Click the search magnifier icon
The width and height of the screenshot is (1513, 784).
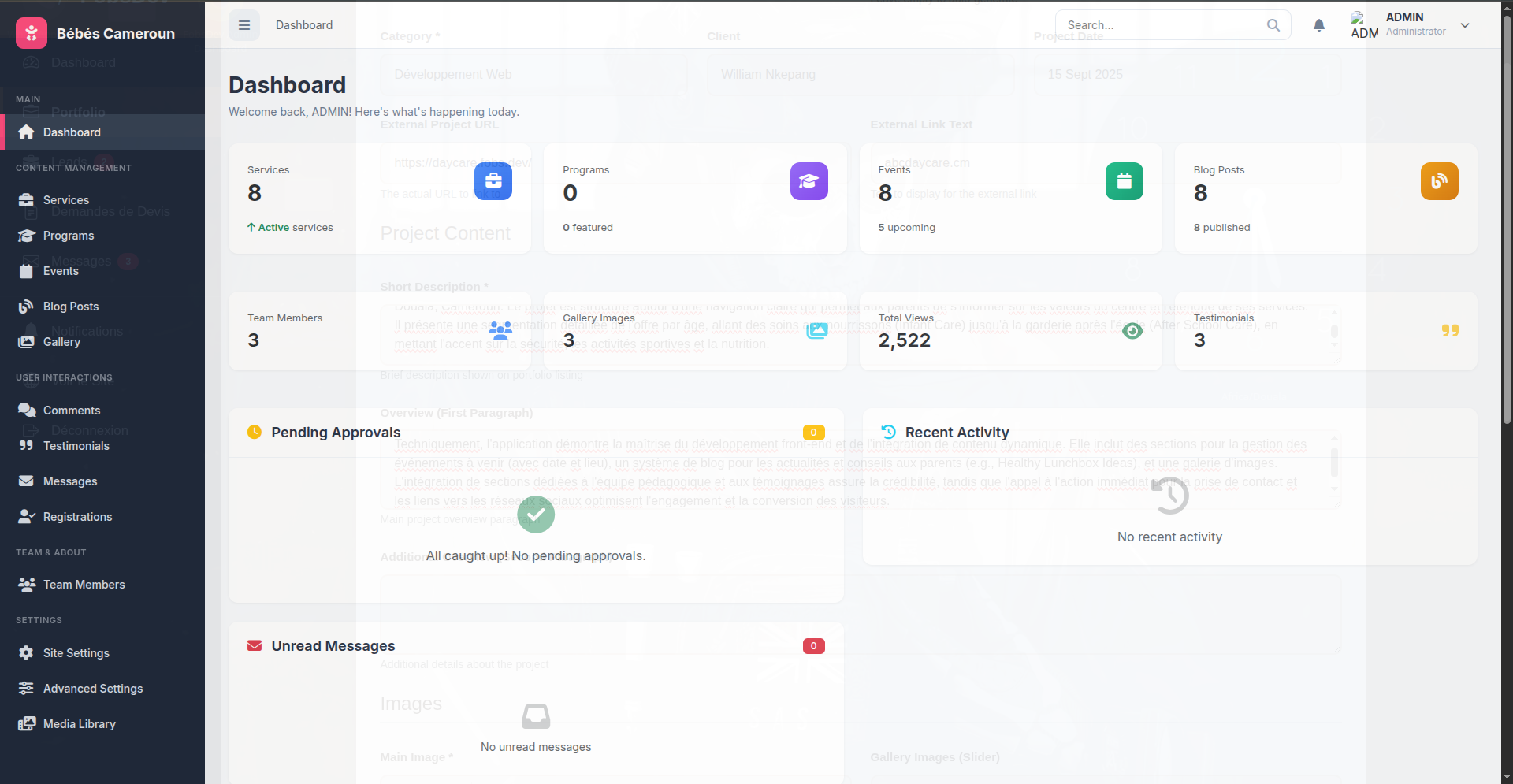click(x=1273, y=25)
